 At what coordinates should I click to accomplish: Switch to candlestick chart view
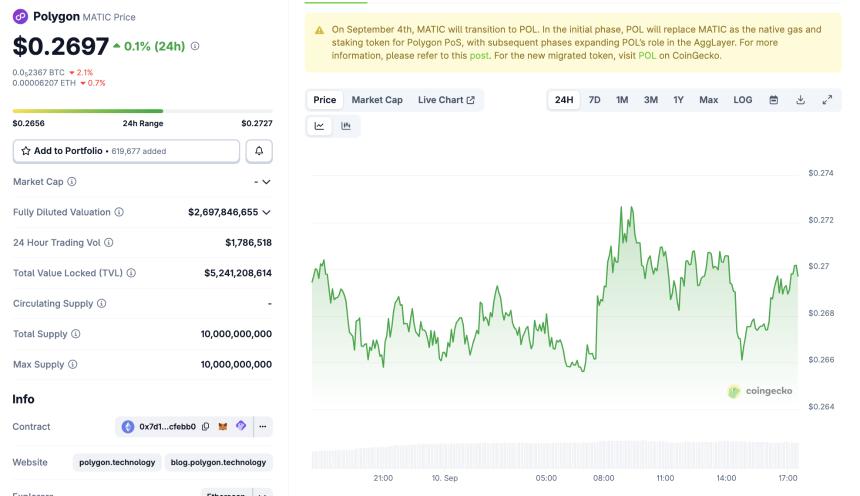point(346,126)
